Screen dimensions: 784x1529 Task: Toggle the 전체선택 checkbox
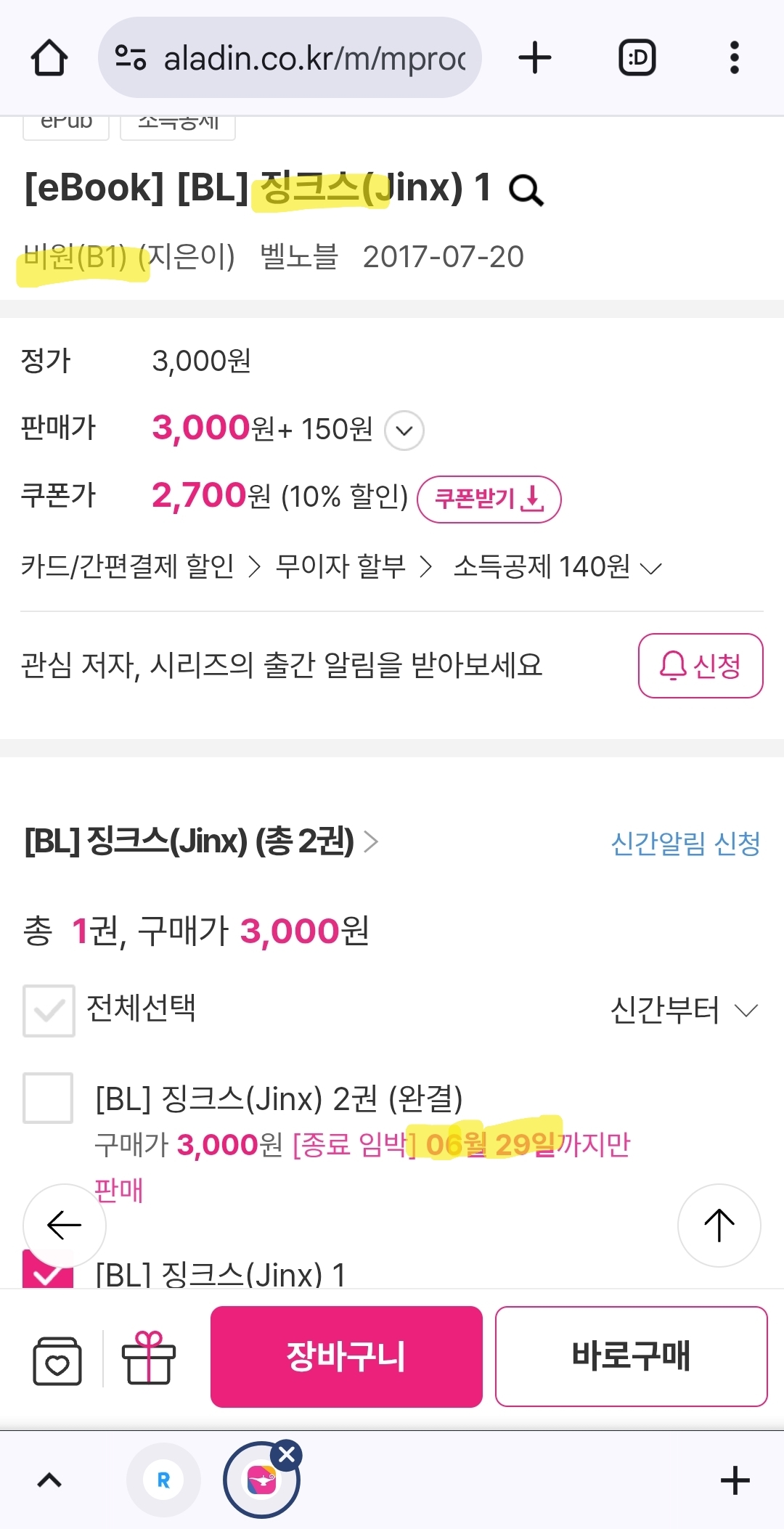tap(49, 1010)
